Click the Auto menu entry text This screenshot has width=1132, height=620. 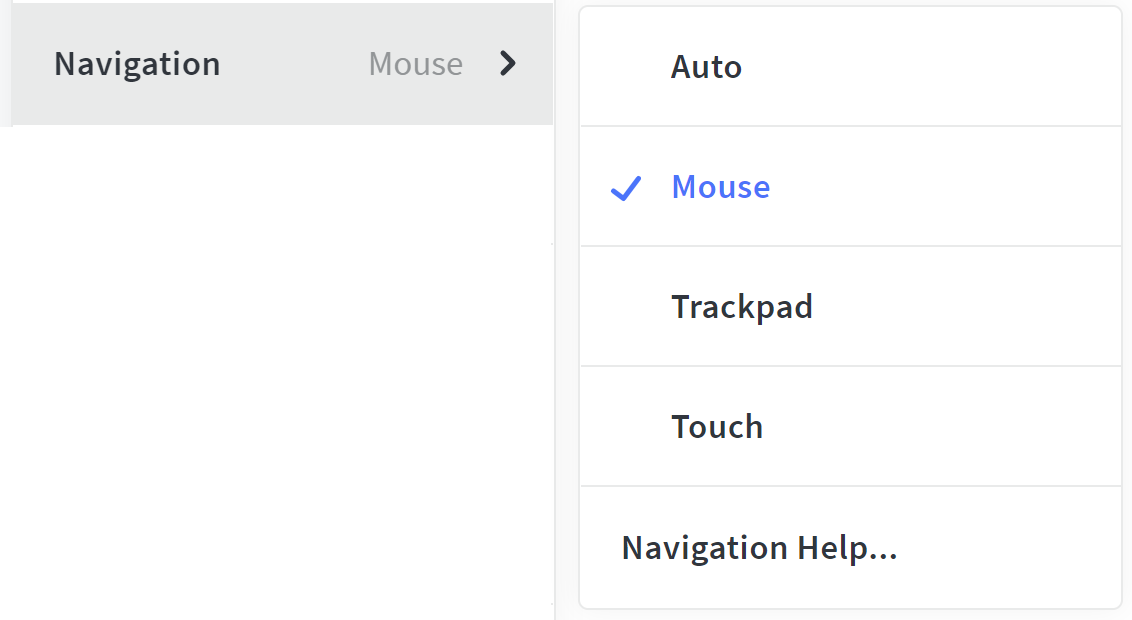(706, 67)
